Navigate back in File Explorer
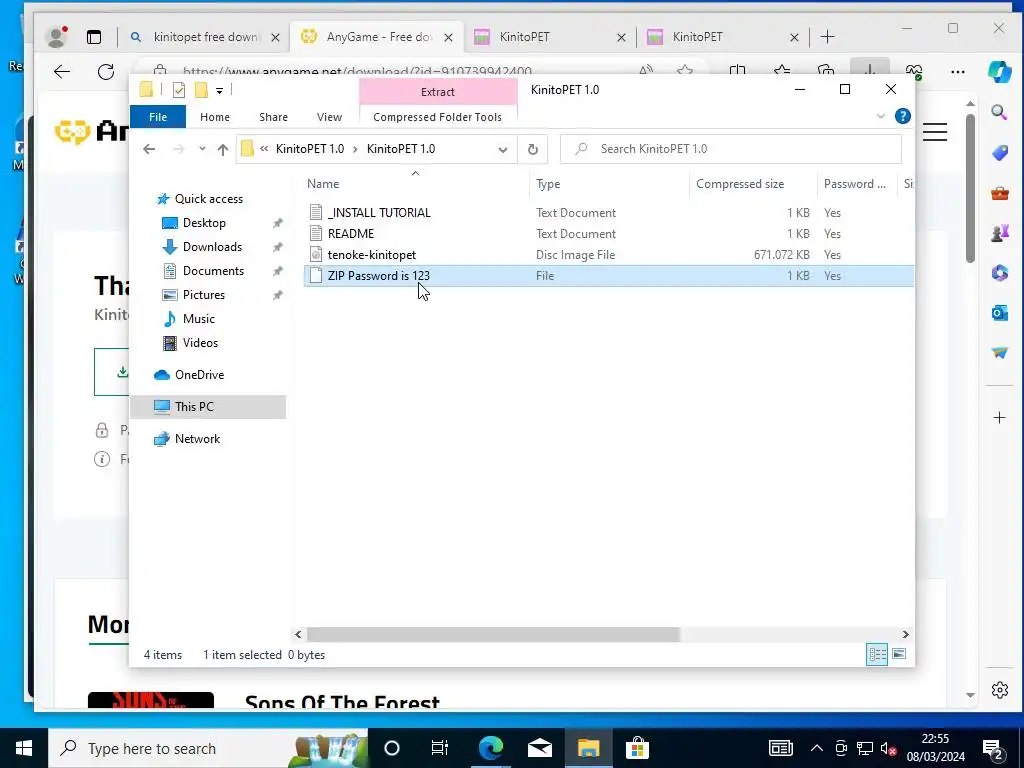 (149, 149)
